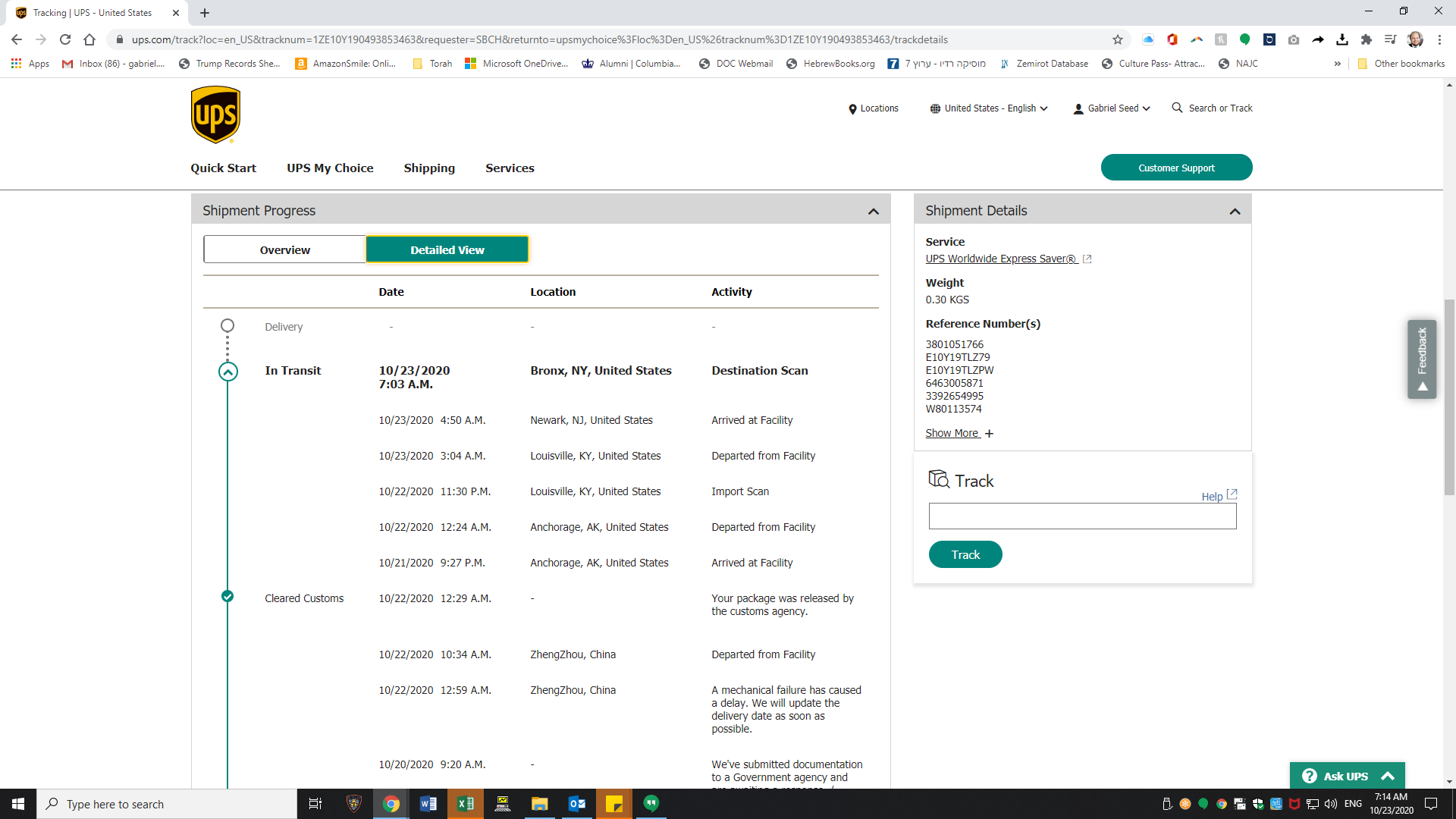
Task: Open UPS Worldwide Express Saver link
Action: pos(1001,259)
